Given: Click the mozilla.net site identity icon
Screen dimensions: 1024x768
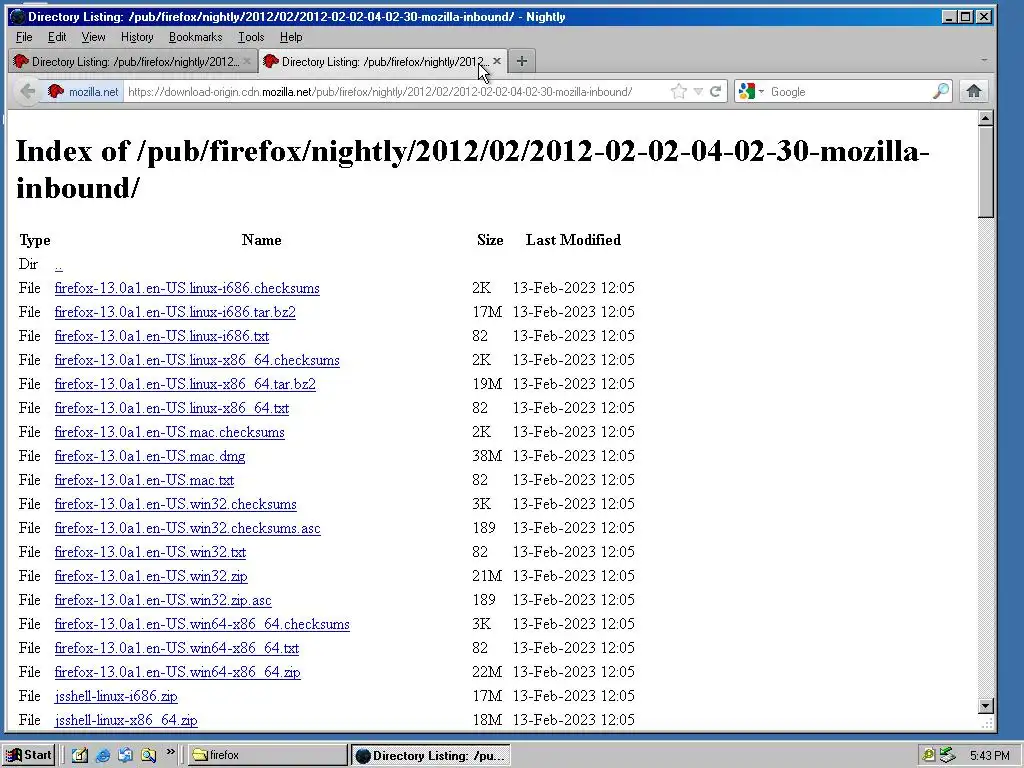Looking at the screenshot, I should pos(56,91).
